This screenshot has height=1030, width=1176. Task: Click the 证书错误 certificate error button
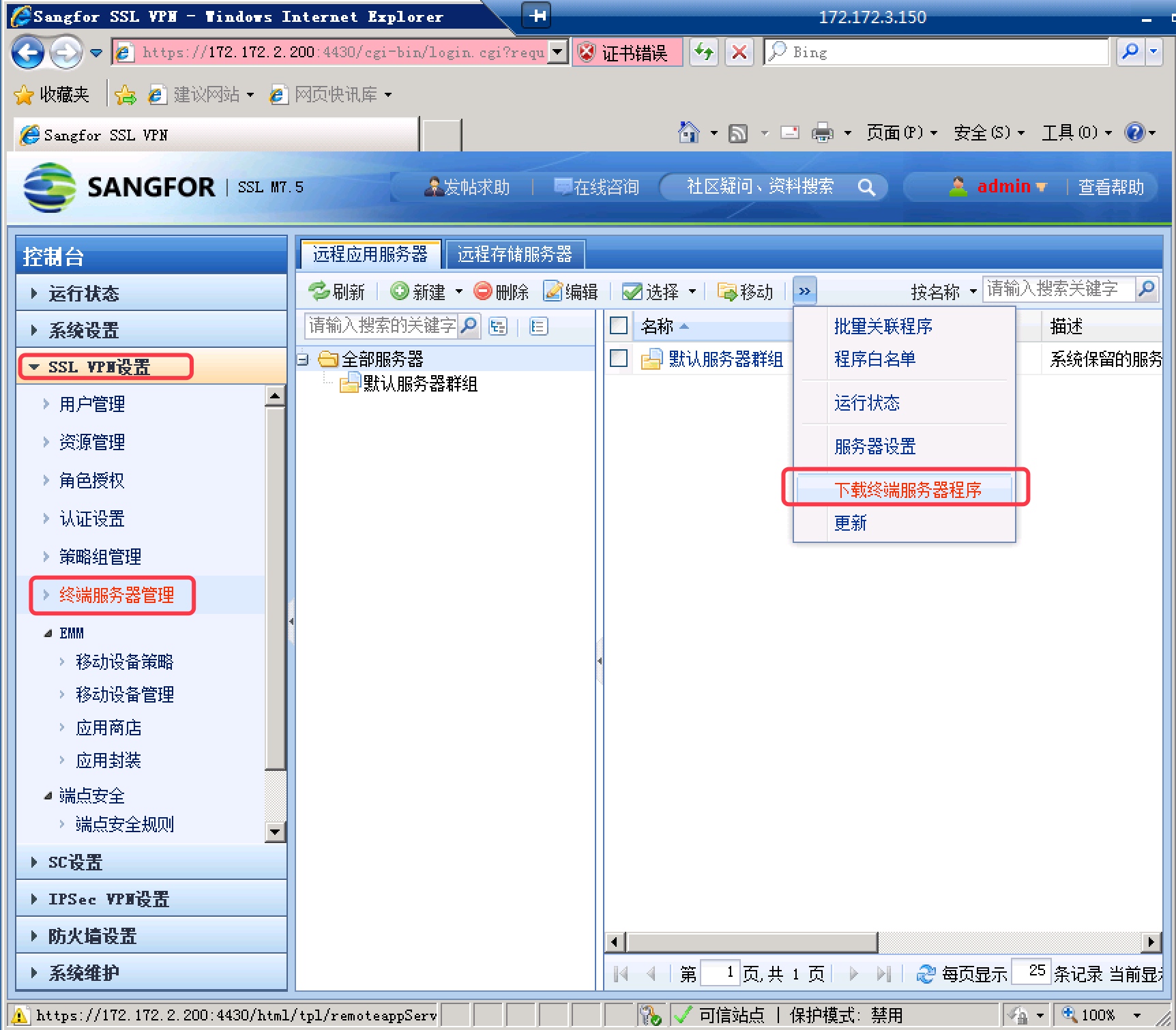tap(627, 53)
